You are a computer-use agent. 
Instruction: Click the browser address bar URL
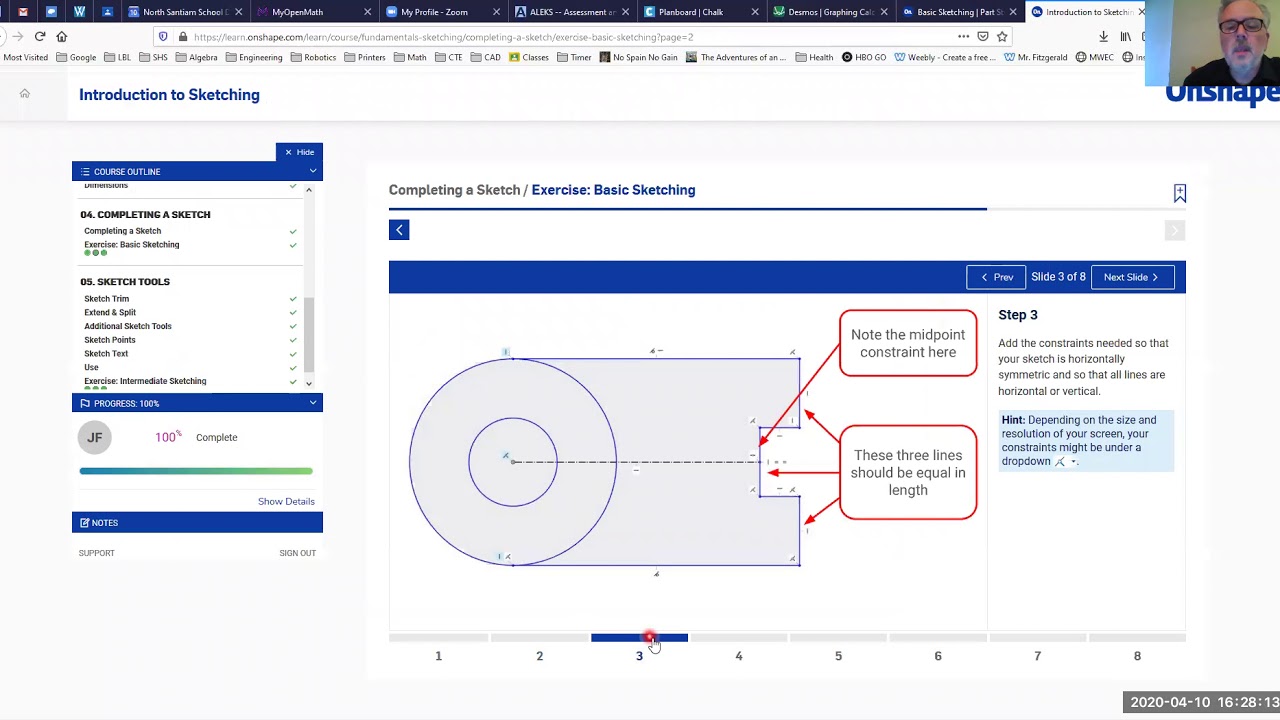pos(443,37)
